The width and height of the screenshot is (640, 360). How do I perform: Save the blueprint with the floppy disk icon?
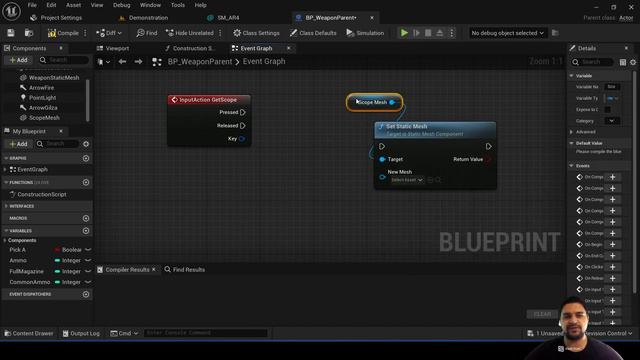click(11, 33)
